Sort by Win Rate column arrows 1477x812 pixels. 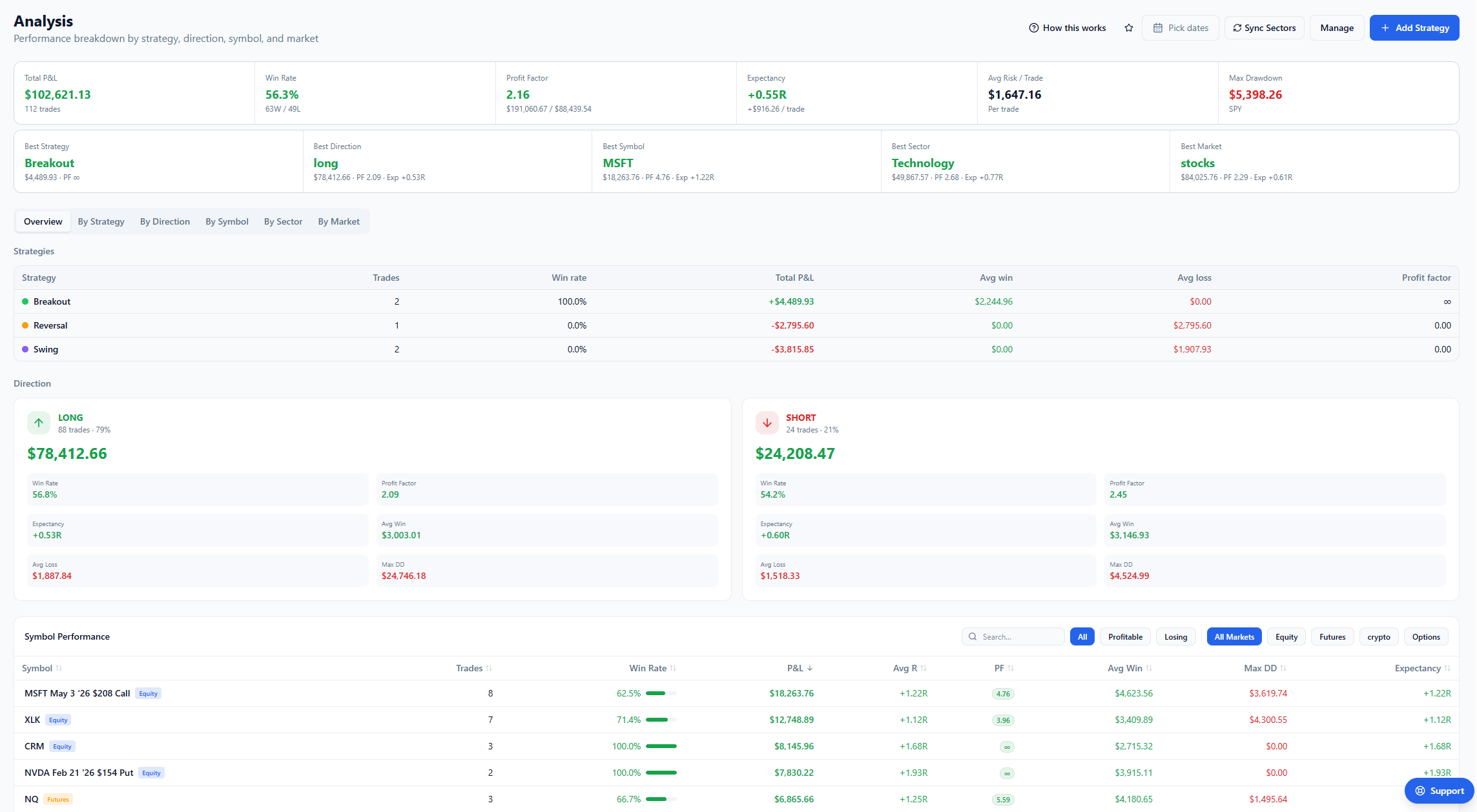coord(673,668)
